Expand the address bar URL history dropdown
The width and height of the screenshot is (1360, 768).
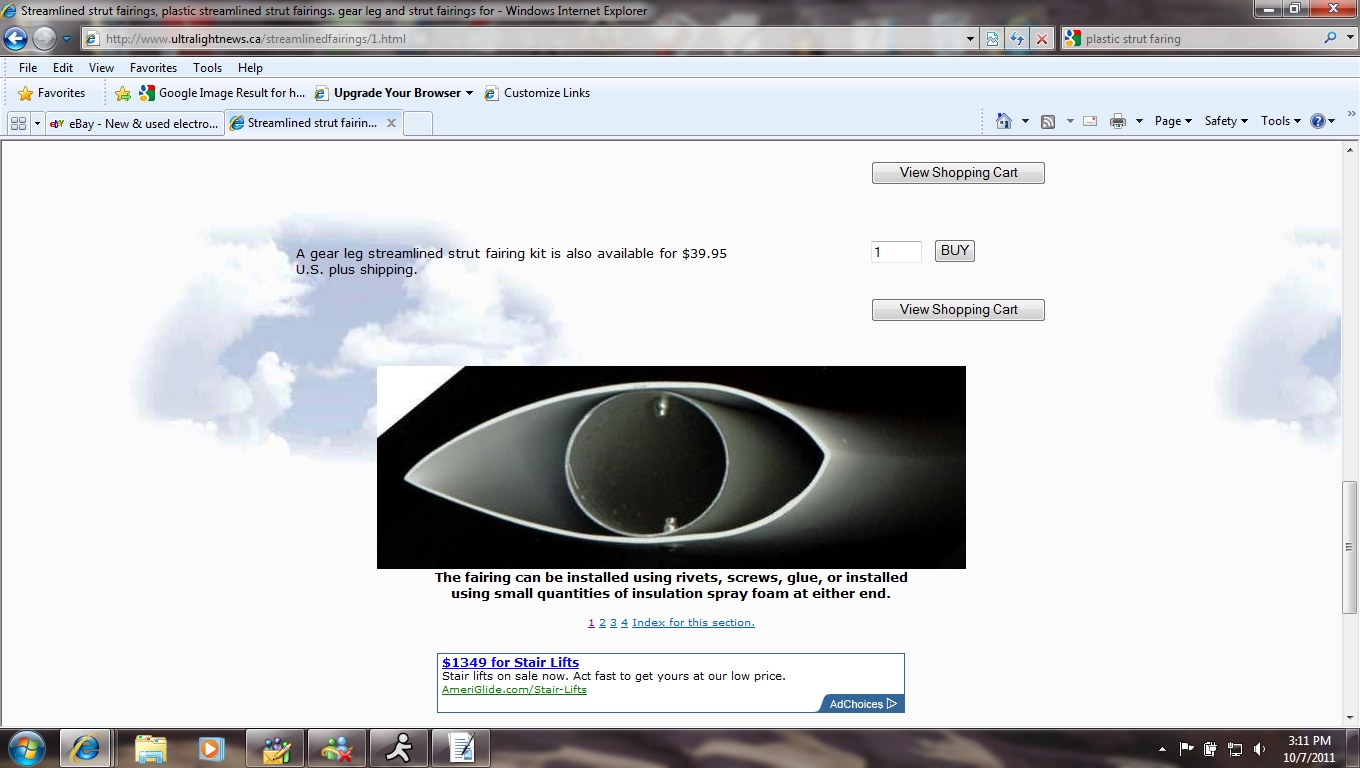[970, 39]
